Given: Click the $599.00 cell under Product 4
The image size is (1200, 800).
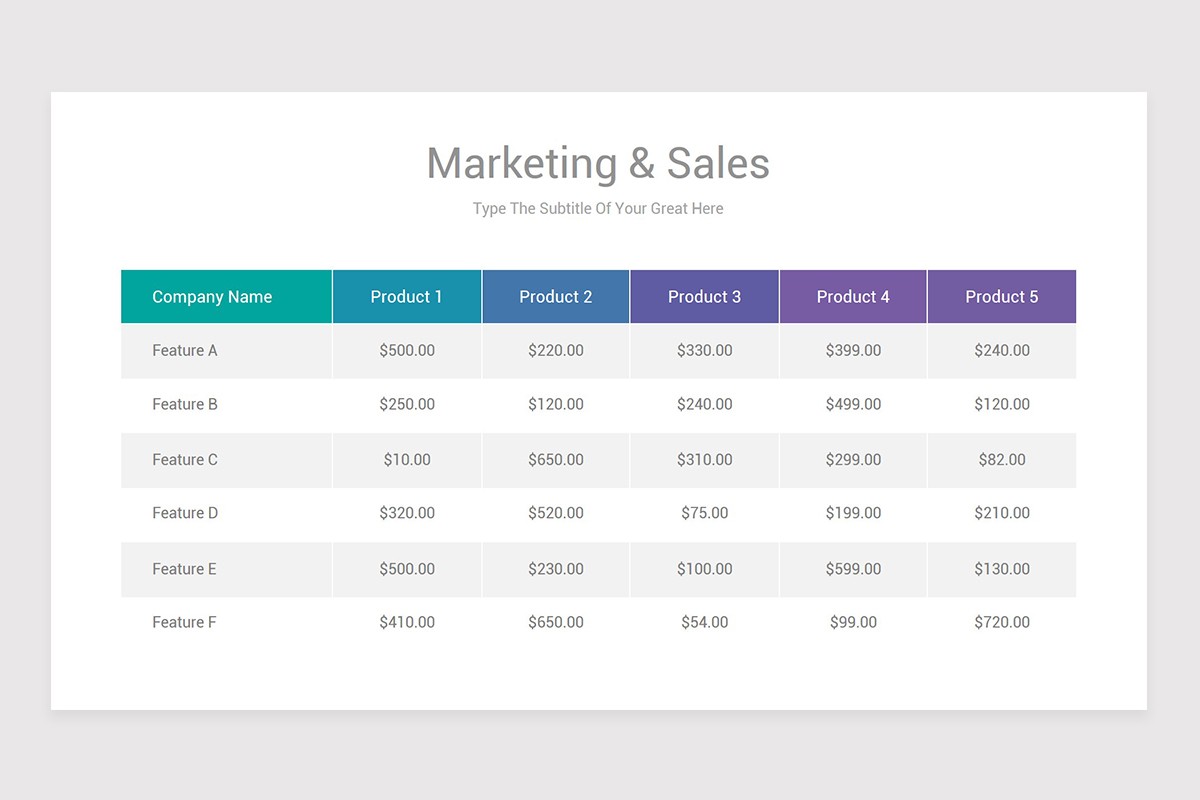Looking at the screenshot, I should (853, 569).
